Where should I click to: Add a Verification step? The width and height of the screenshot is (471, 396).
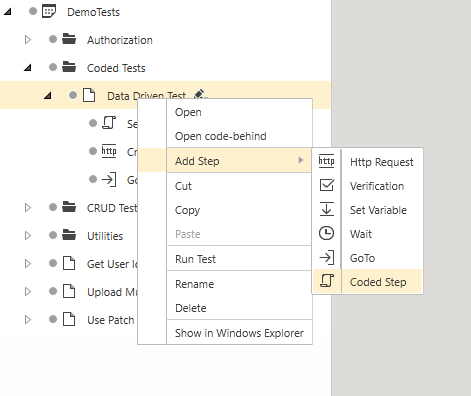tap(367, 186)
